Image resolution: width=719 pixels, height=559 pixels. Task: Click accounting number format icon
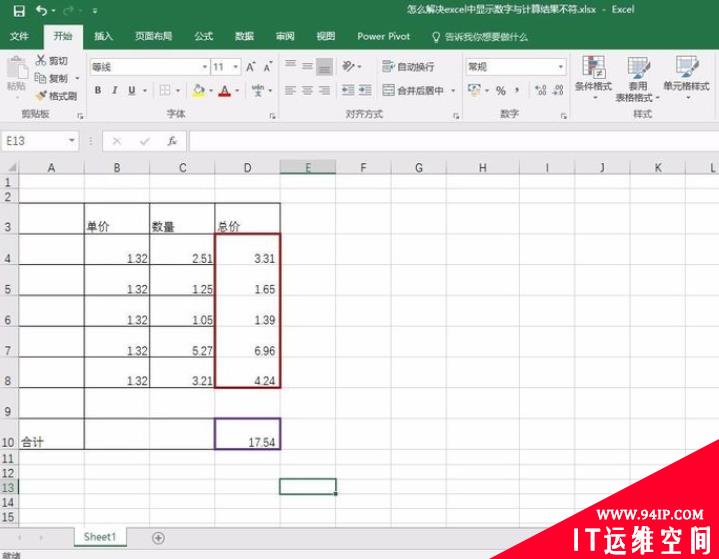coord(474,90)
